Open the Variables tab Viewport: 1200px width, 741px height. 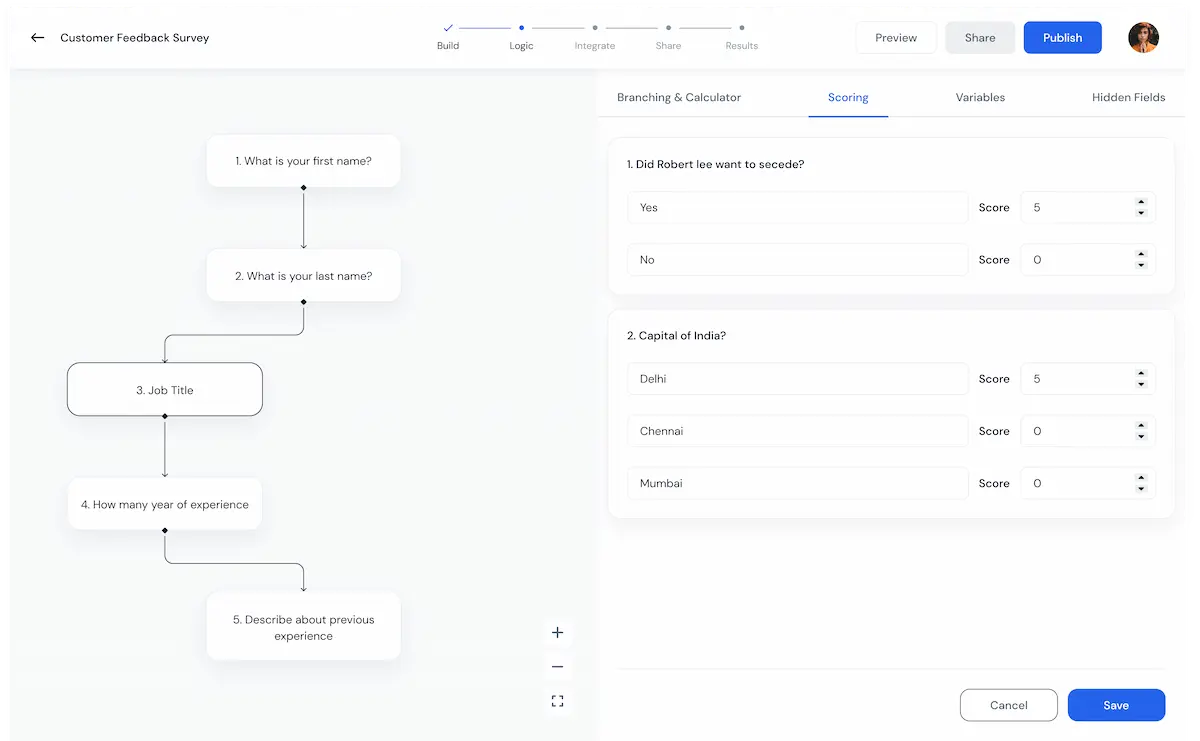[980, 97]
